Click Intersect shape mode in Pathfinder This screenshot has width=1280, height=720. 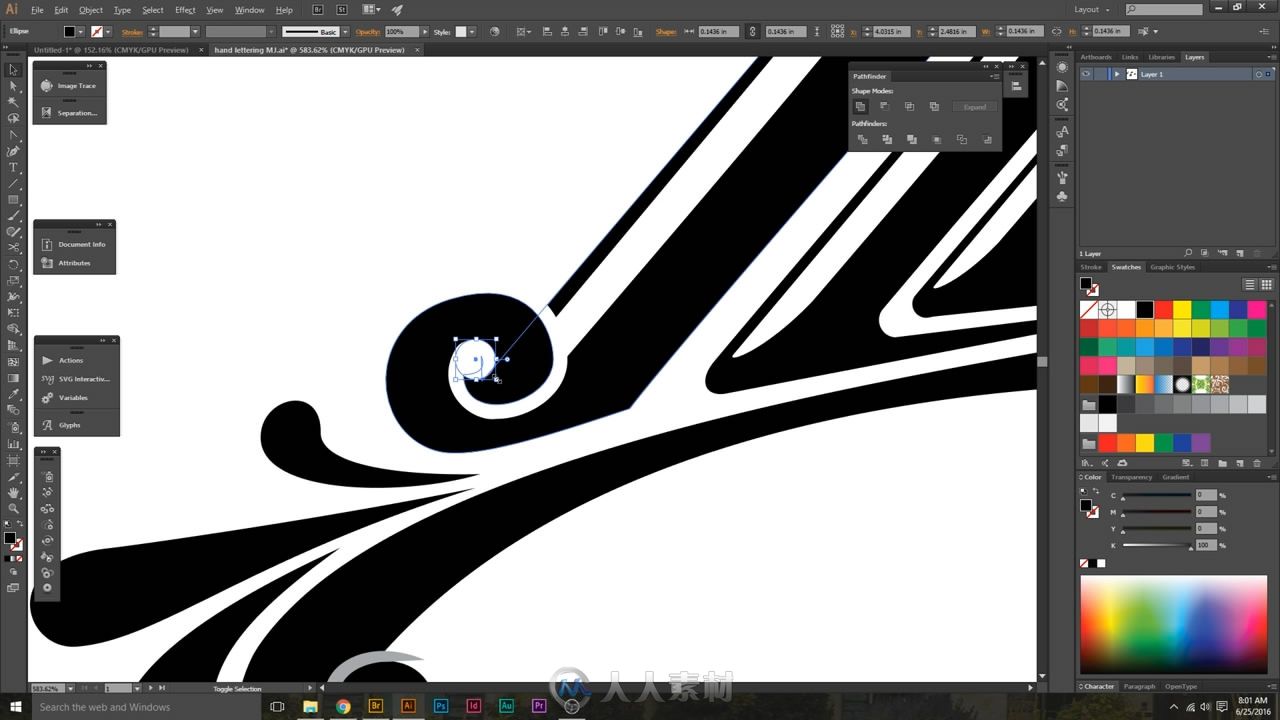909,107
